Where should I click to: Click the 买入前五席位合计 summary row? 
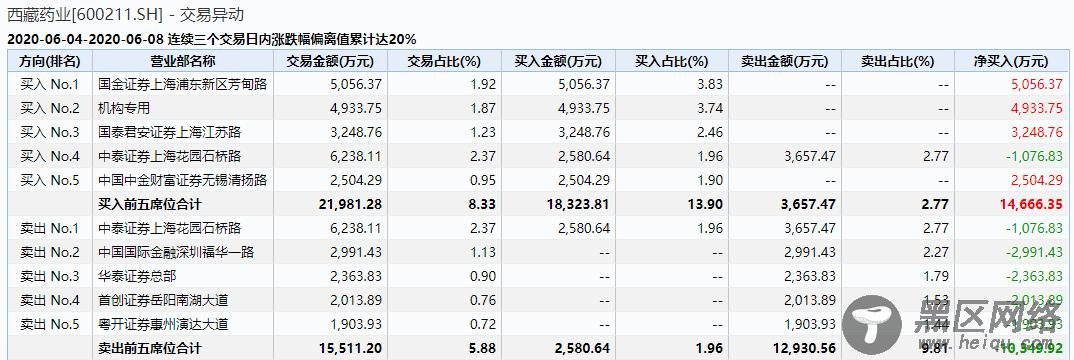(537, 204)
